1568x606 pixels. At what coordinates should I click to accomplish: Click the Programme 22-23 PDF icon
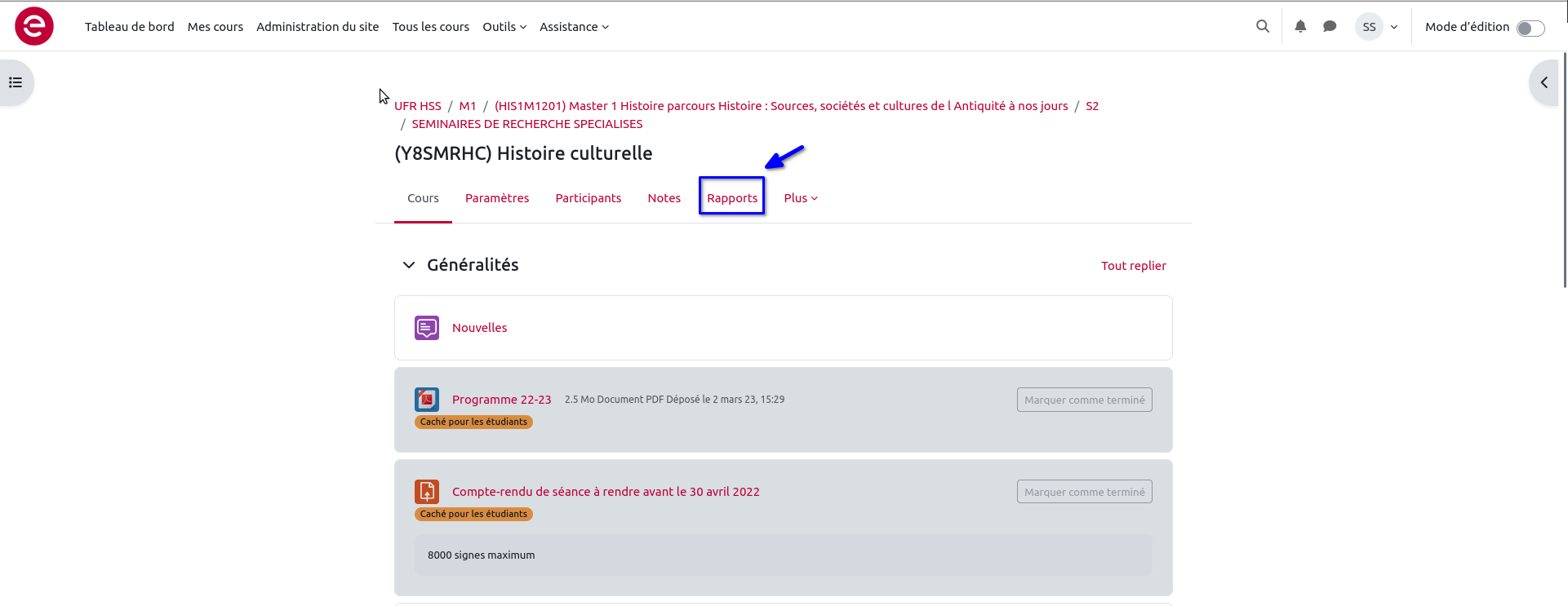pos(427,400)
